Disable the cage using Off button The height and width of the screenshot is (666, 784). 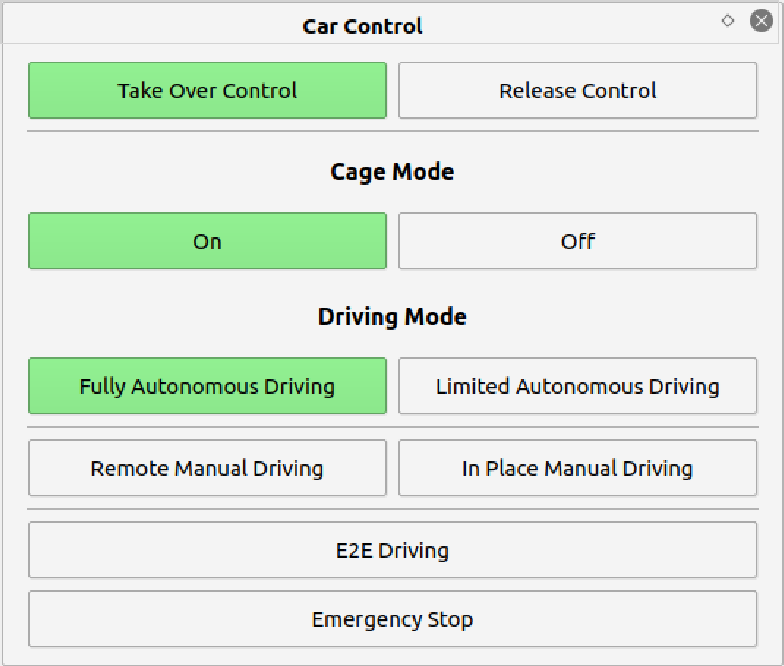click(x=578, y=241)
